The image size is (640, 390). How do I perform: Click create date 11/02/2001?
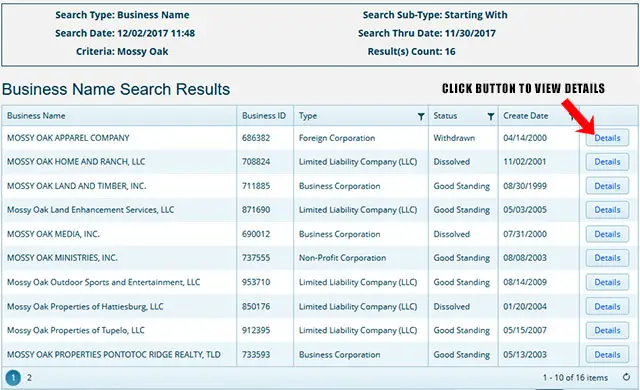click(x=524, y=162)
